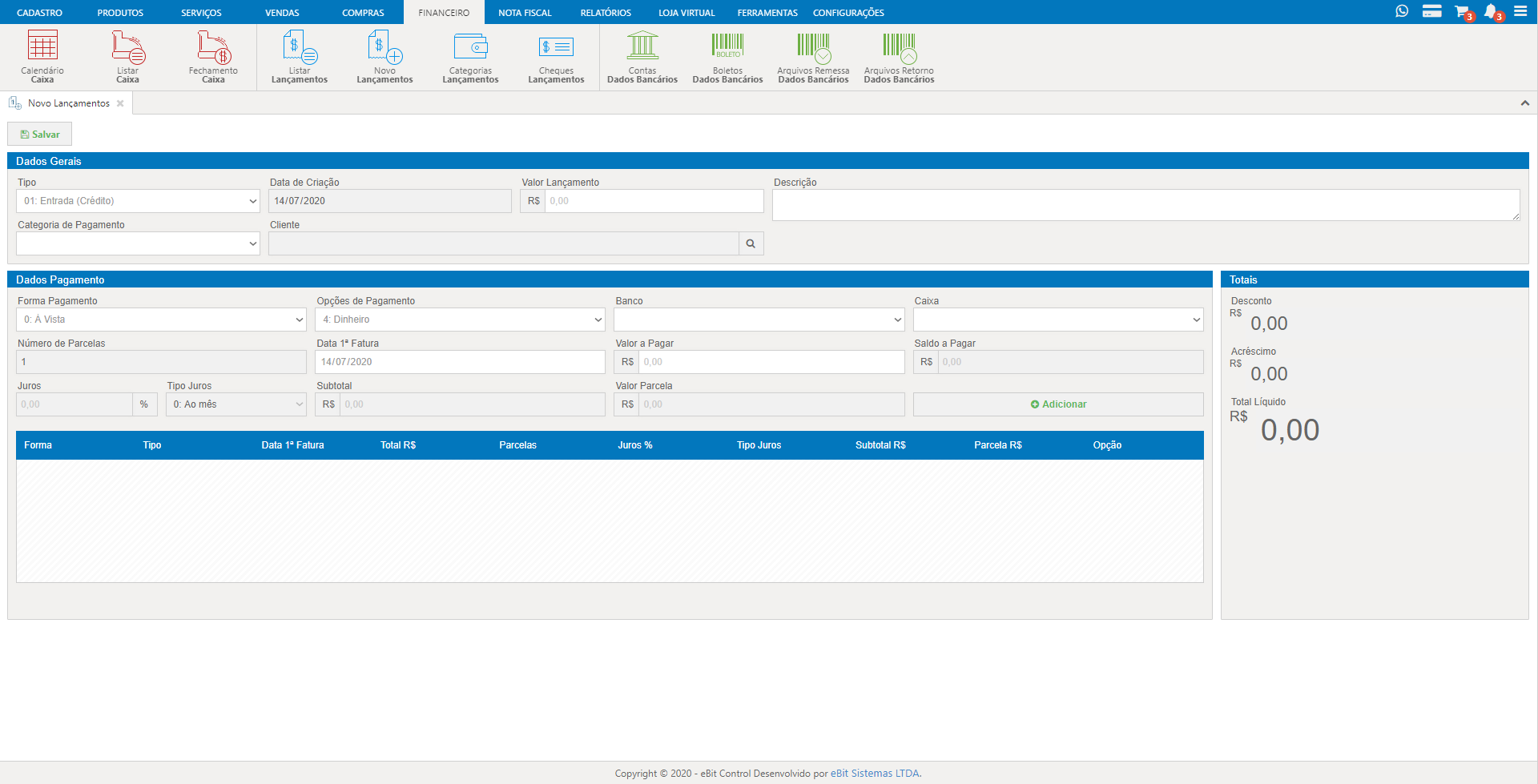Open the bell notifications icon
This screenshot has height=784, width=1538.
(1492, 12)
